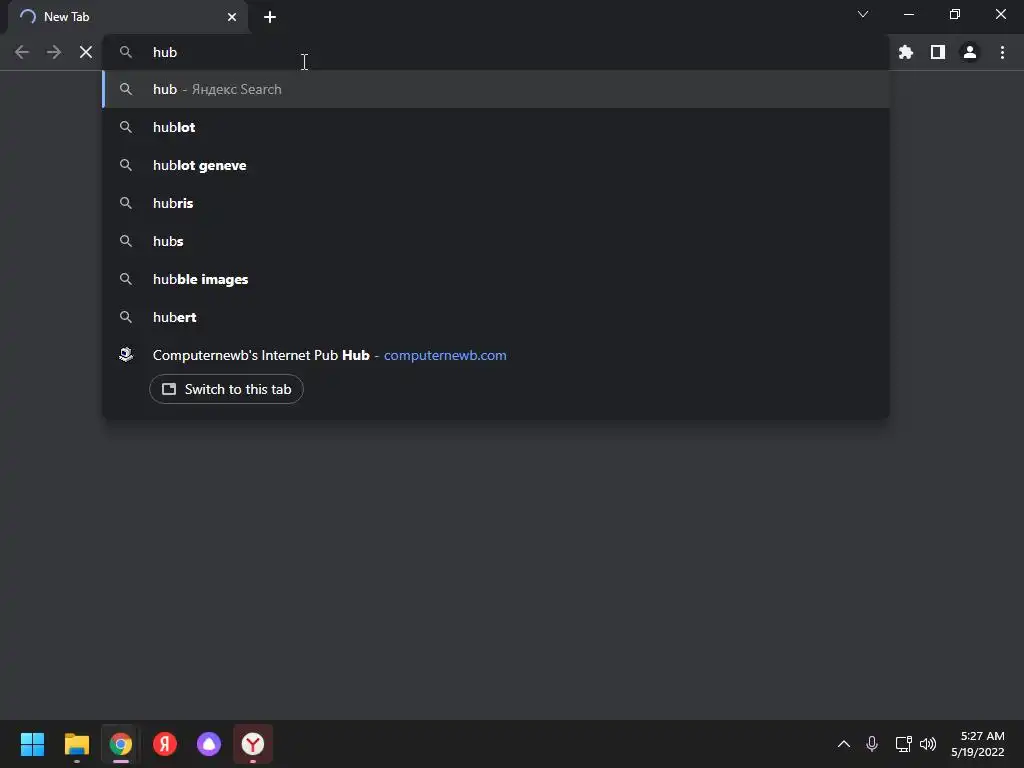Select the 'hublot geneve' suggestion
Screen dimensions: 1024x768
pos(496,165)
